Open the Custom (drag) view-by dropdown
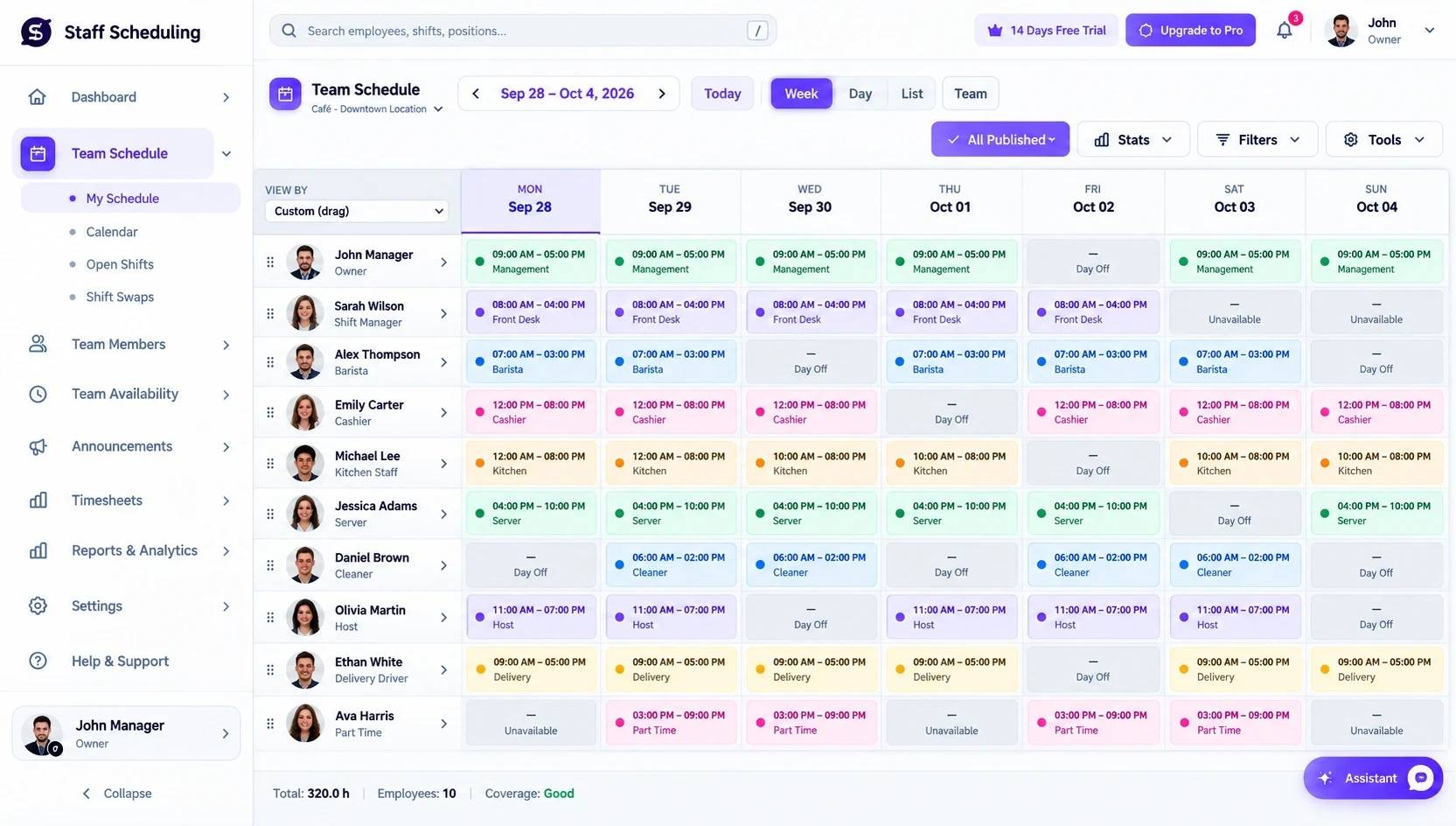This screenshot has width=1456, height=826. click(358, 211)
